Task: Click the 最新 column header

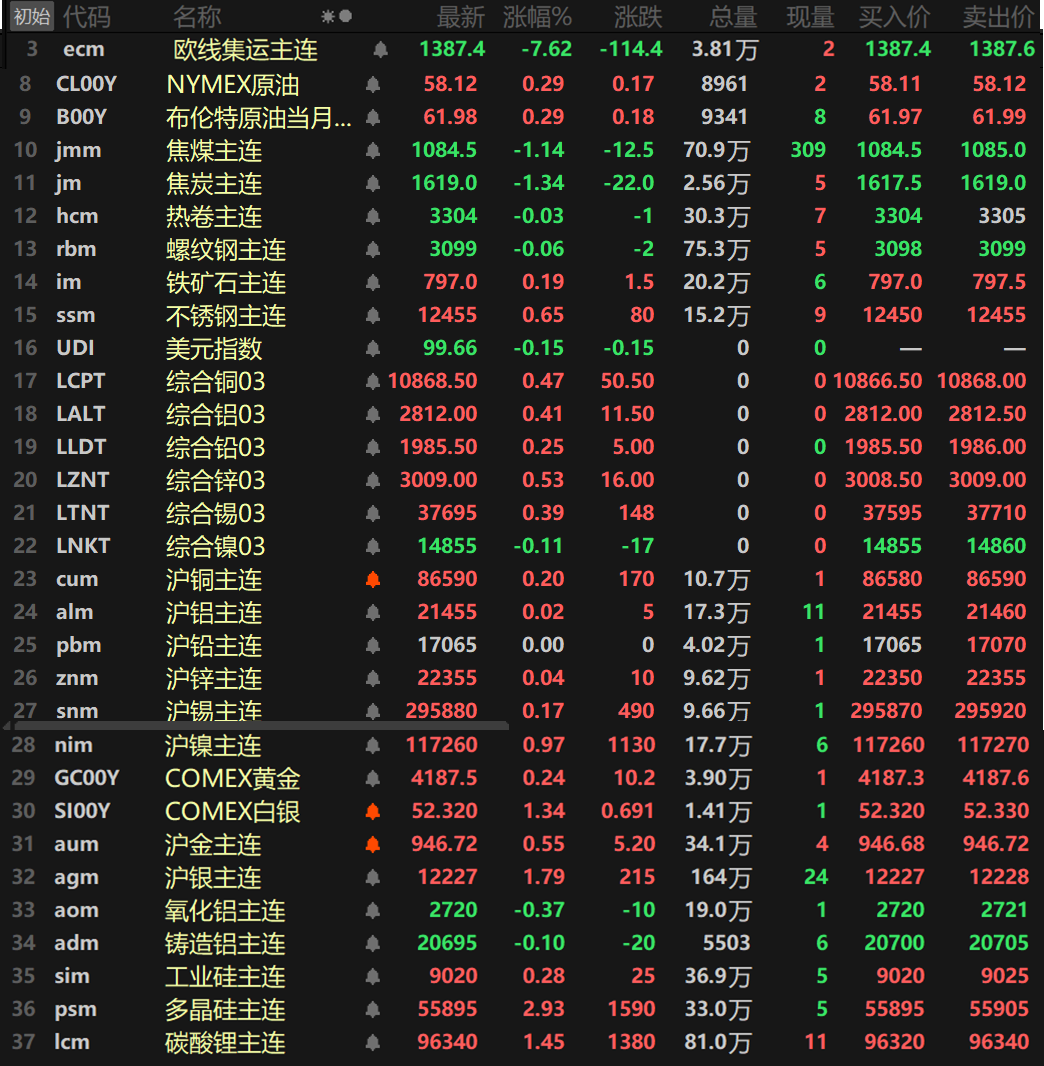Action: (460, 17)
